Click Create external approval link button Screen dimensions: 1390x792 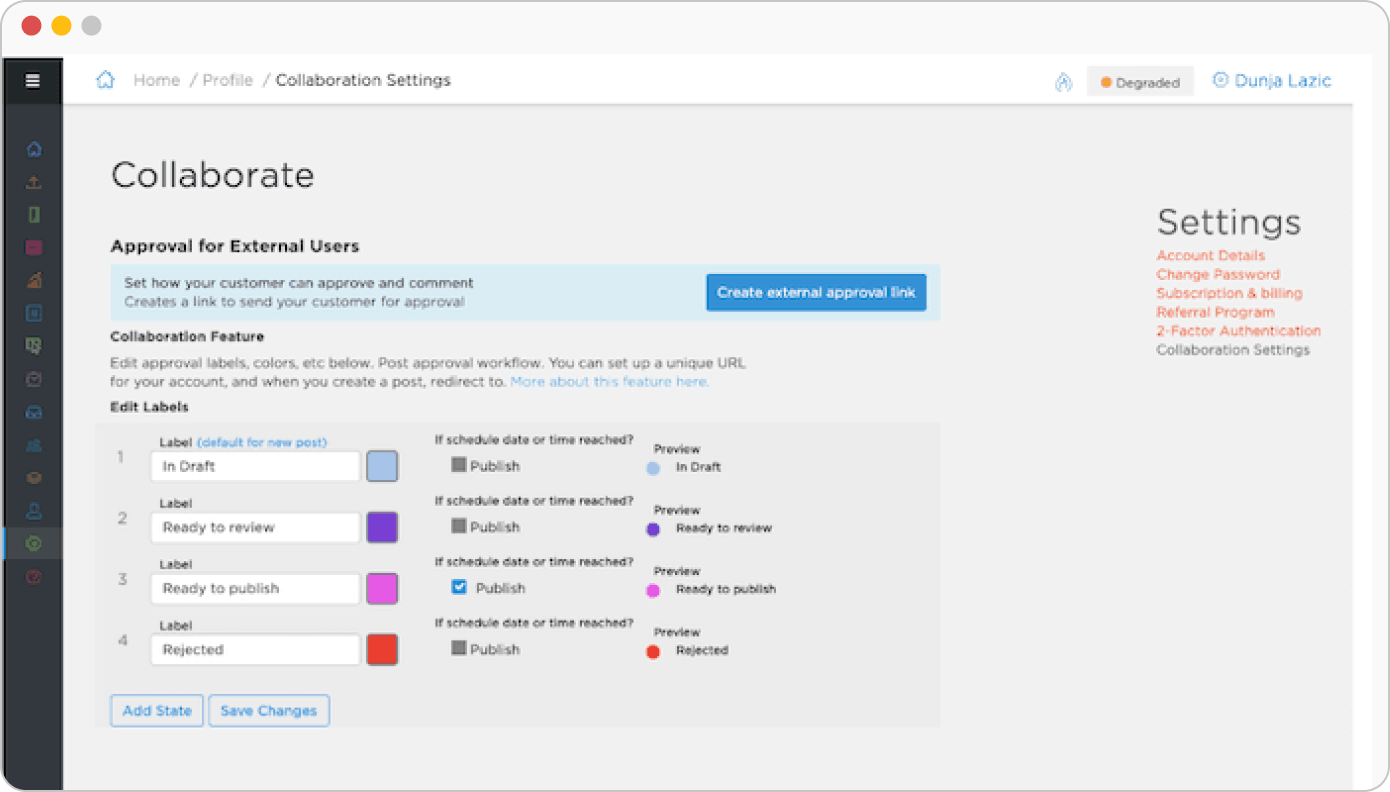click(816, 293)
